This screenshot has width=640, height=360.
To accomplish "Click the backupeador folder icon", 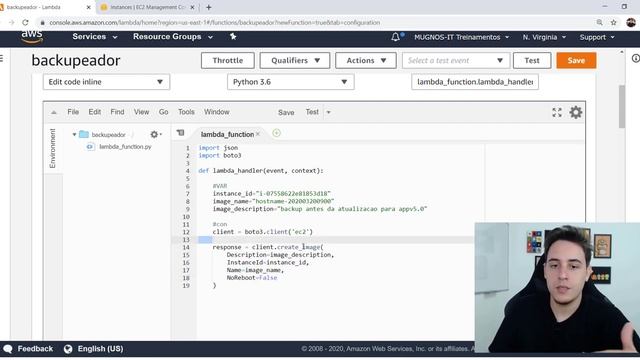I will point(84,134).
